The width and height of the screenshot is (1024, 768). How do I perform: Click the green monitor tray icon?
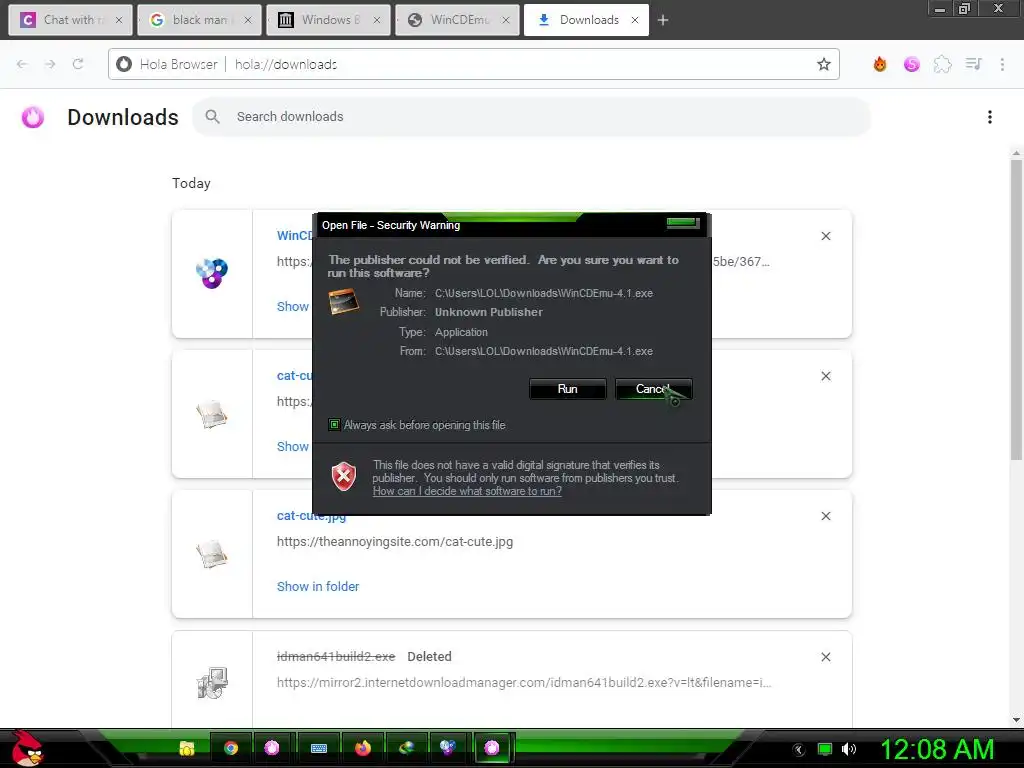pyautogui.click(x=825, y=749)
